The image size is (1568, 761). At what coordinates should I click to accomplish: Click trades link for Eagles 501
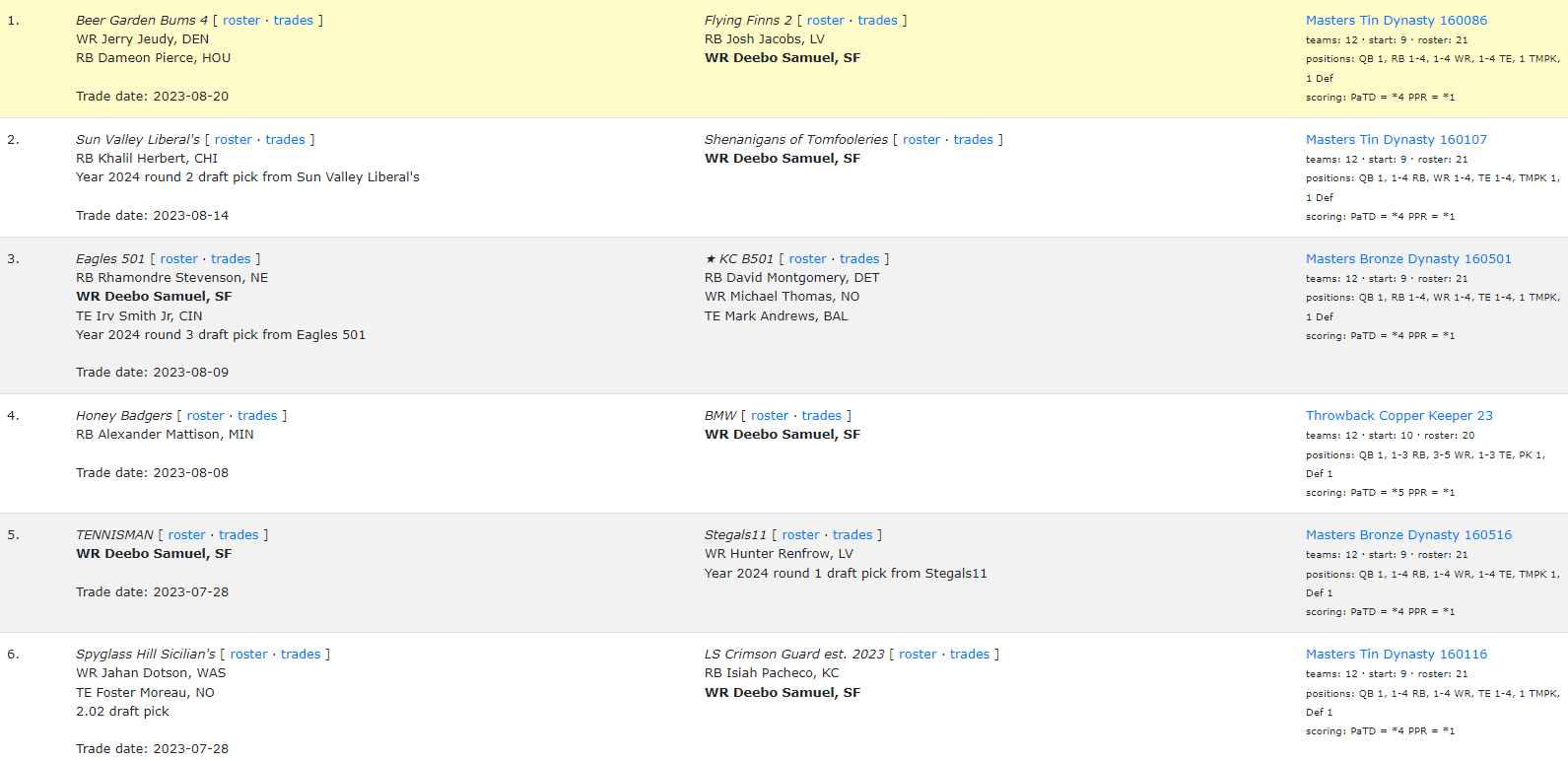point(231,258)
